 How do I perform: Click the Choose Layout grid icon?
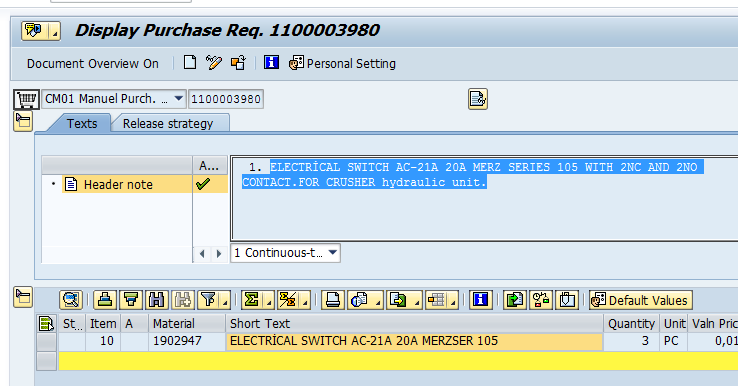point(437,300)
